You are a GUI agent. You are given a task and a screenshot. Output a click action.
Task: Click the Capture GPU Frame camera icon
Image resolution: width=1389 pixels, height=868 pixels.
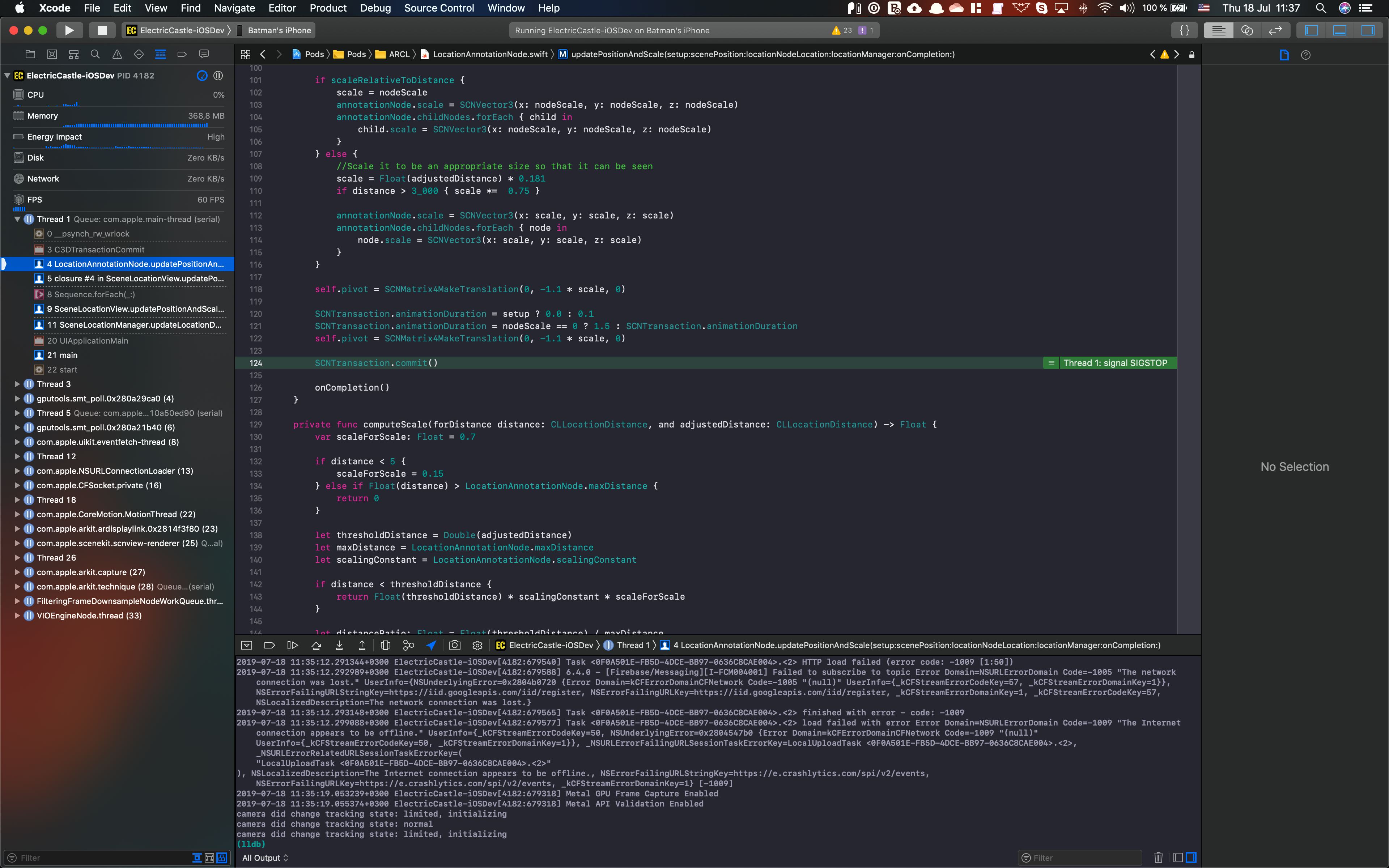point(455,645)
